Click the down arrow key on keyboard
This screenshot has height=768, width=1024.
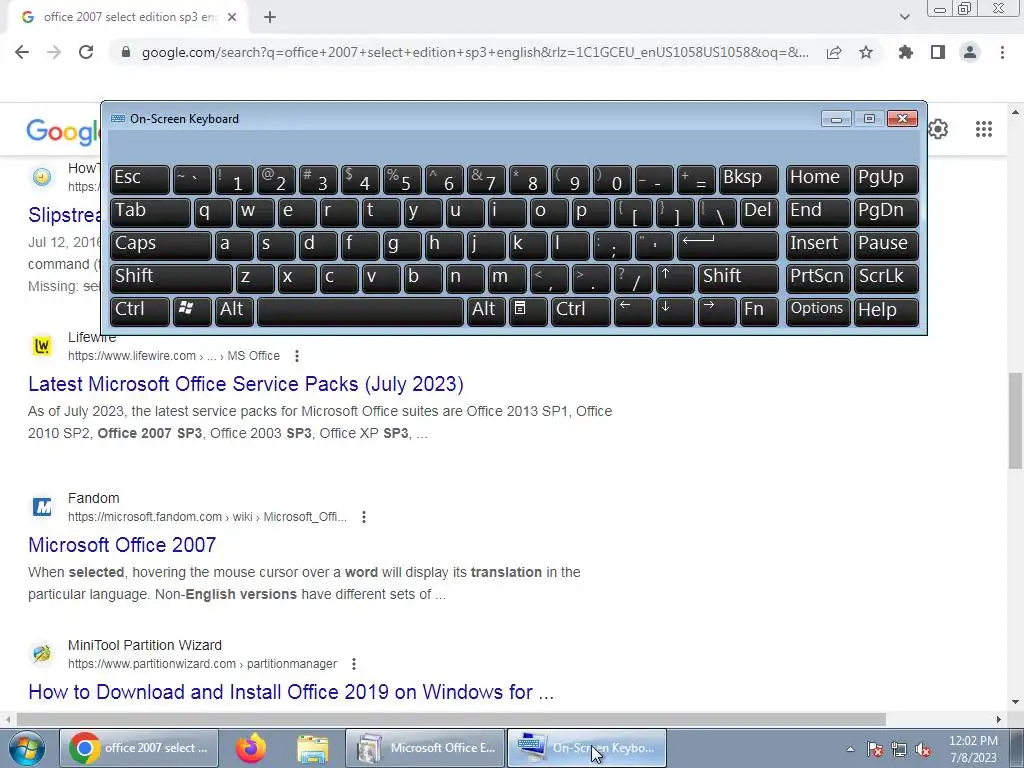pos(675,311)
